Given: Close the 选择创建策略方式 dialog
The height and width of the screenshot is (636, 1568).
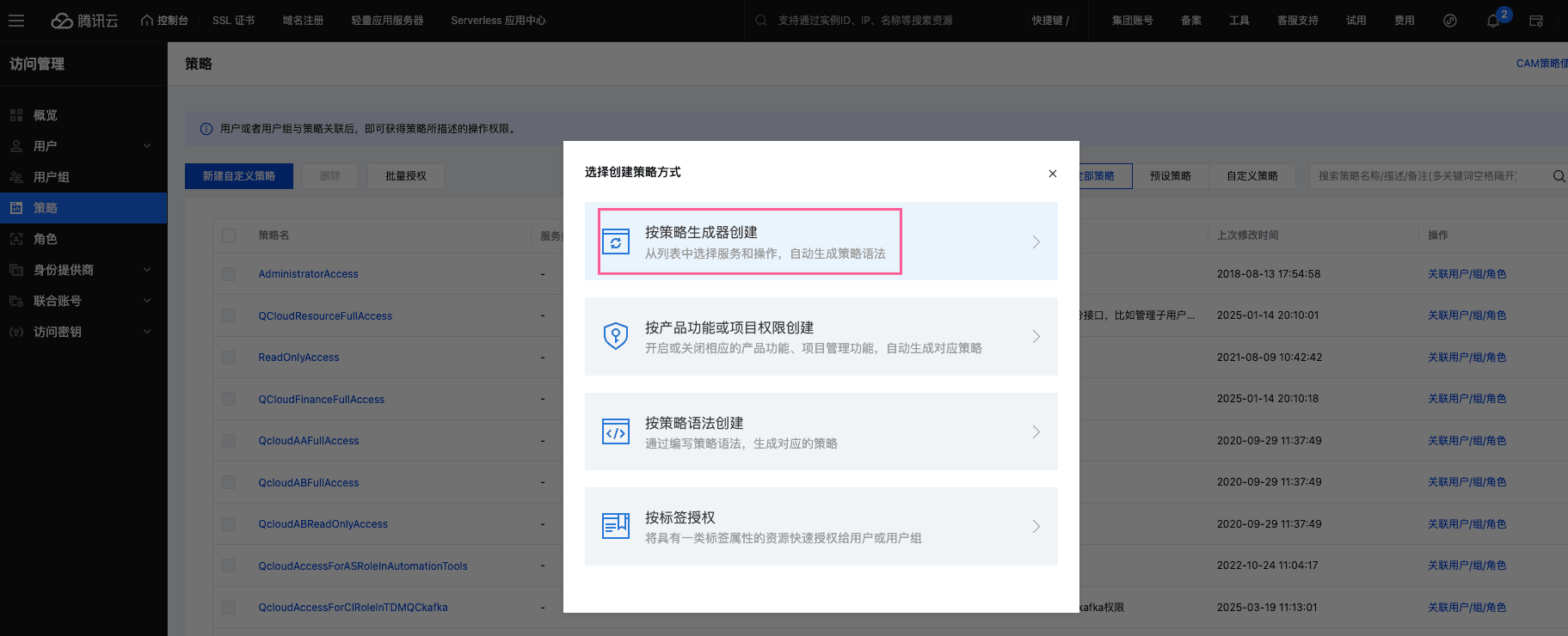Looking at the screenshot, I should 1052,174.
